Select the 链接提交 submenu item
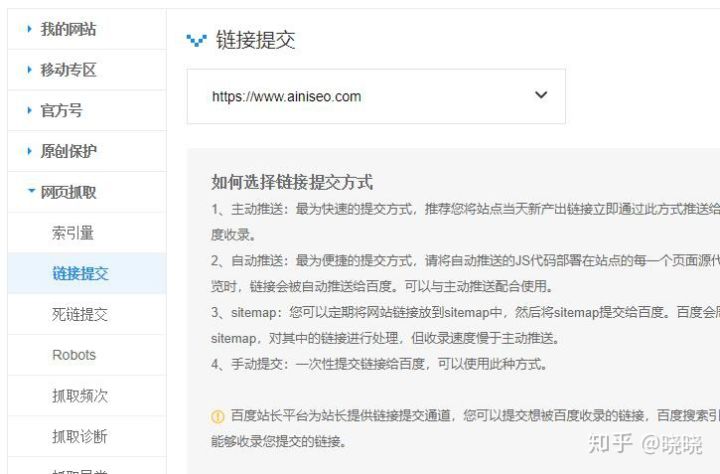The image size is (720, 474). [87, 273]
